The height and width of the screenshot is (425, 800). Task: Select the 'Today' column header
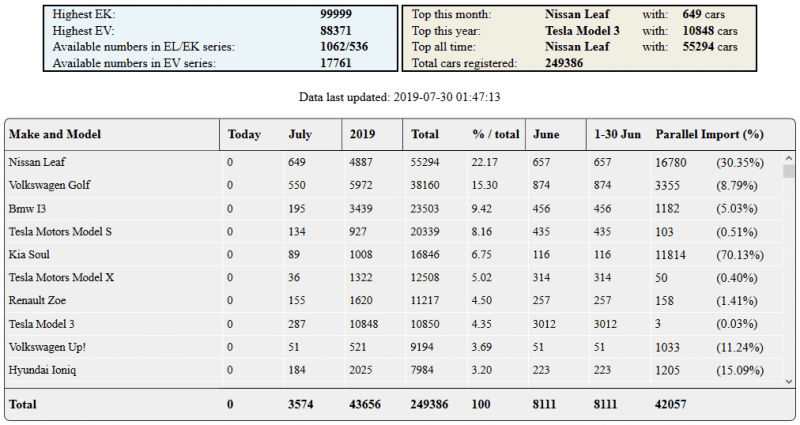pyautogui.click(x=244, y=135)
